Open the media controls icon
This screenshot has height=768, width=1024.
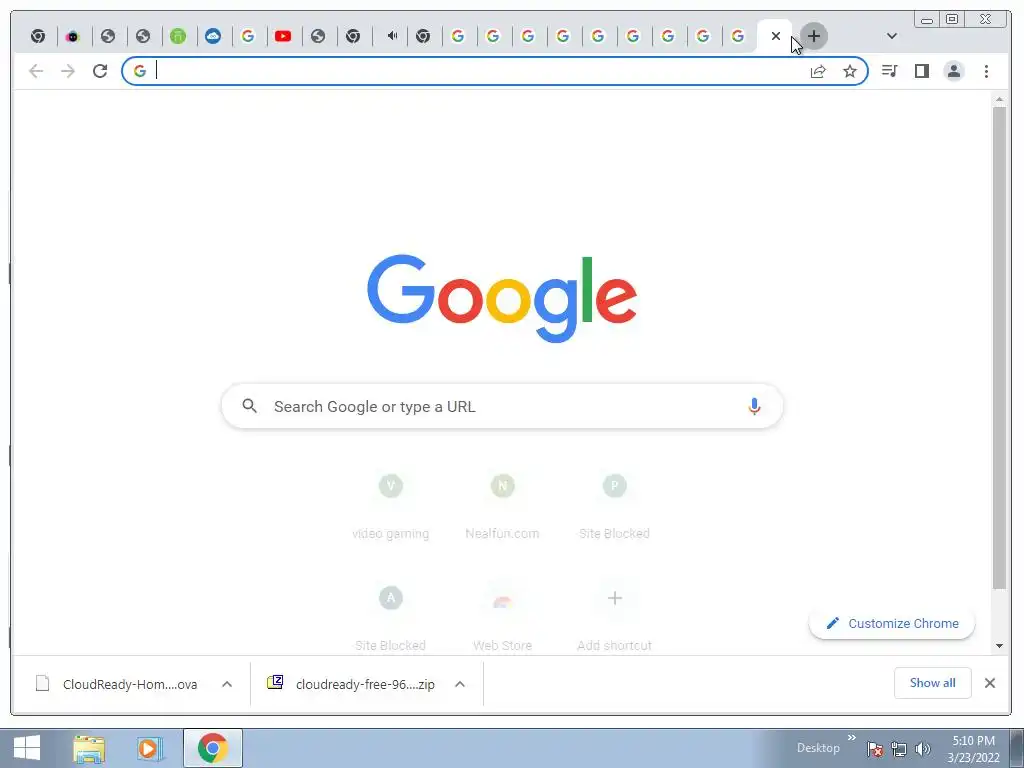(x=889, y=71)
